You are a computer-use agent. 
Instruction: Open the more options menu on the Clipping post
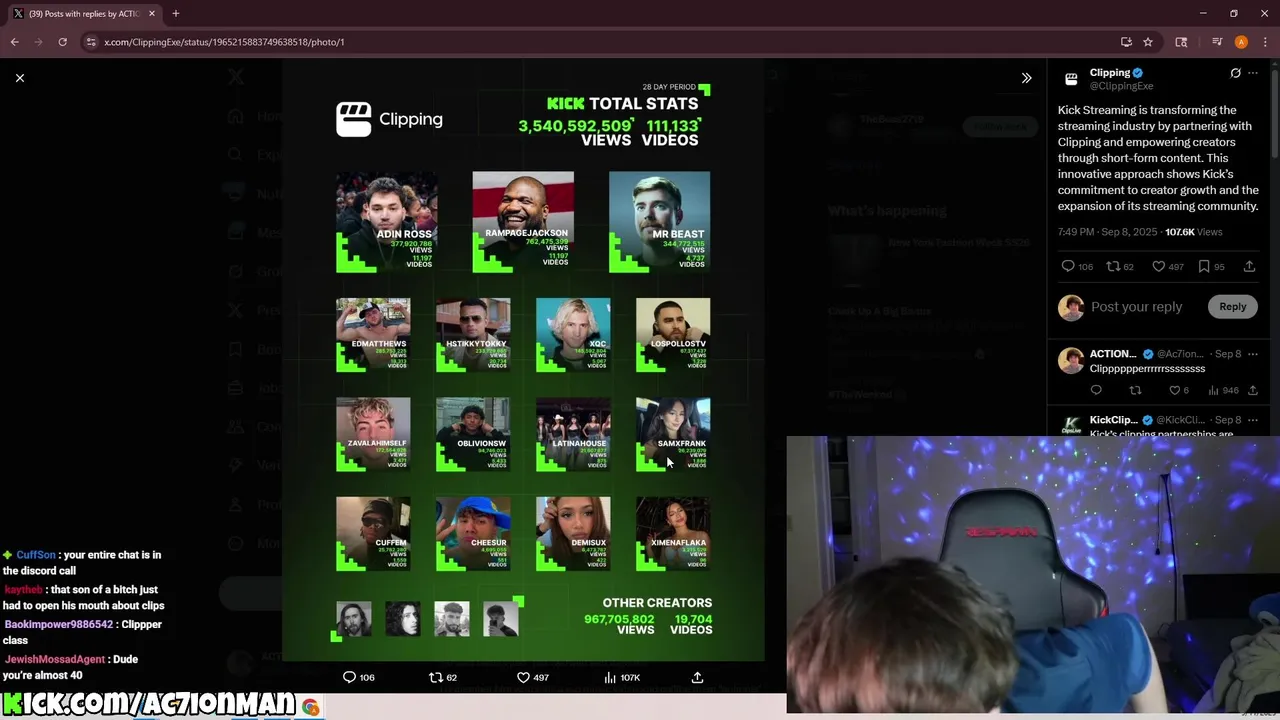(1253, 73)
